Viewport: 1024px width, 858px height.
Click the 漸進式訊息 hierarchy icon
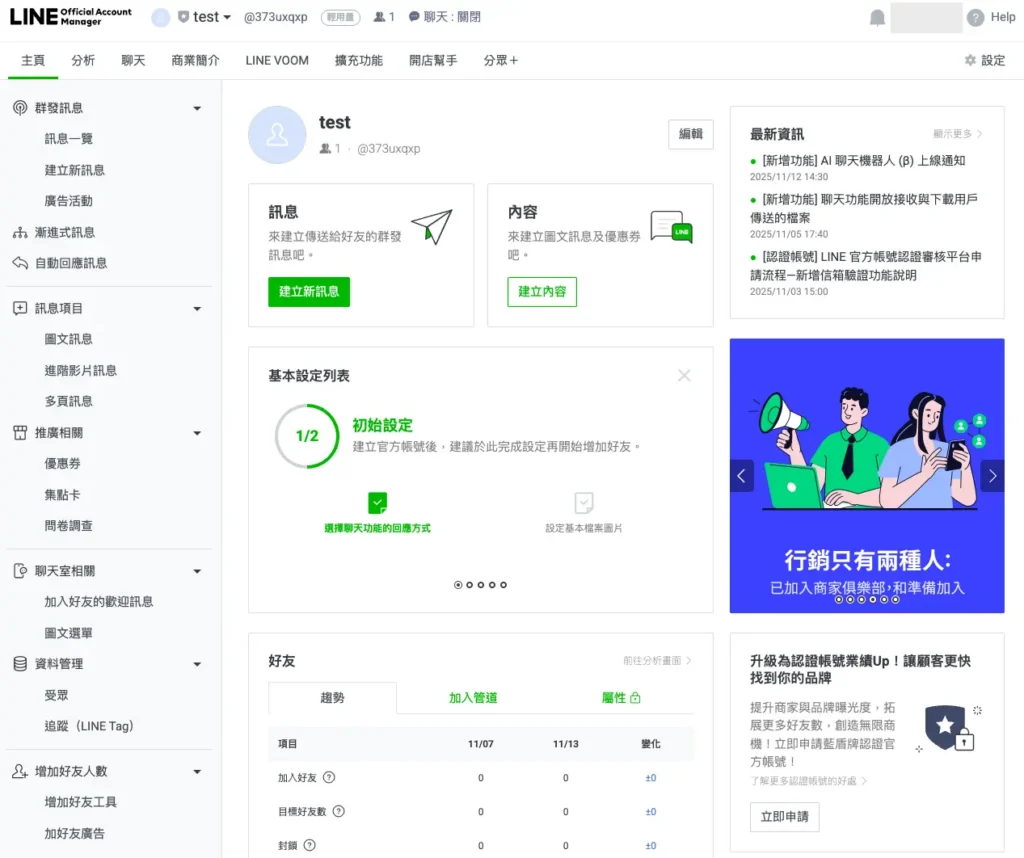pyautogui.click(x=20, y=232)
